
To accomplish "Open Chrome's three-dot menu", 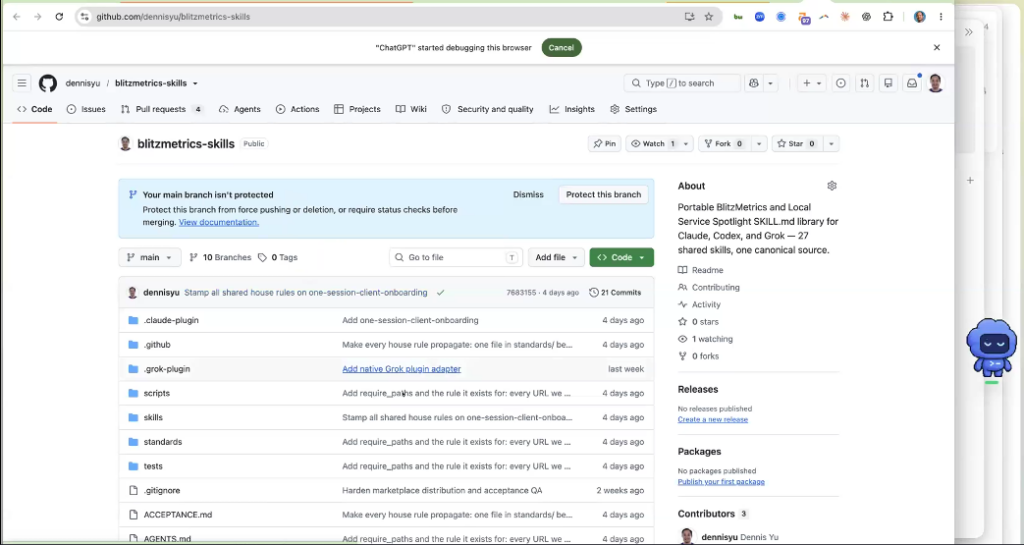I will pyautogui.click(x=940, y=16).
